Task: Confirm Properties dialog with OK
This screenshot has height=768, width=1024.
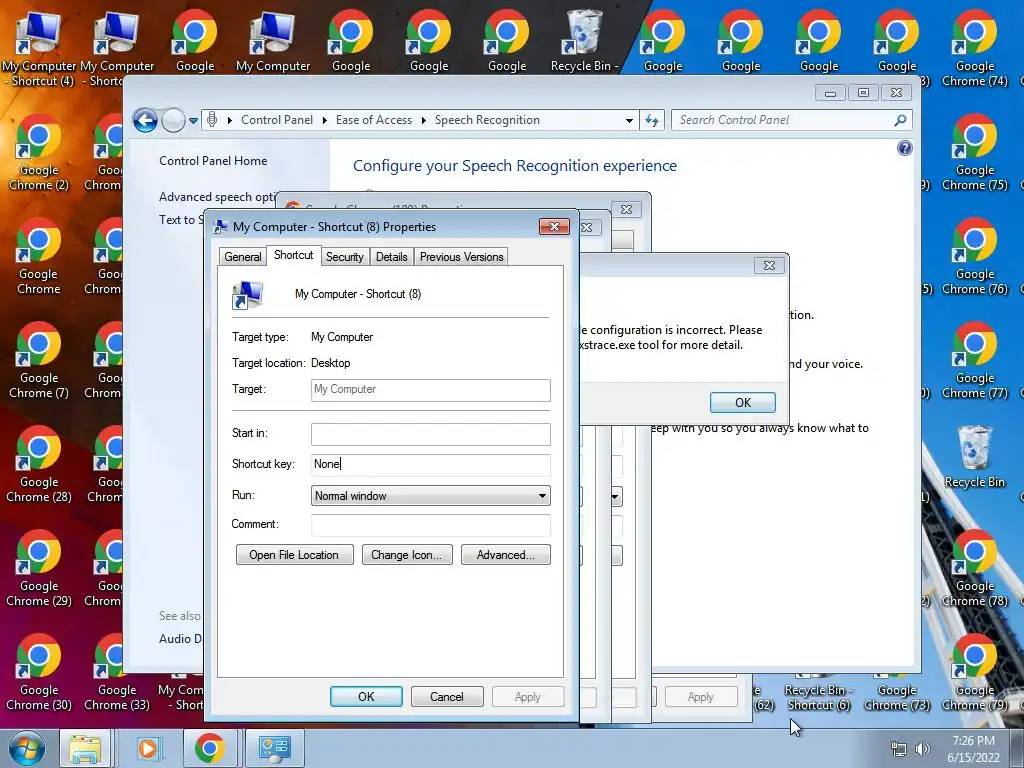Action: click(366, 697)
